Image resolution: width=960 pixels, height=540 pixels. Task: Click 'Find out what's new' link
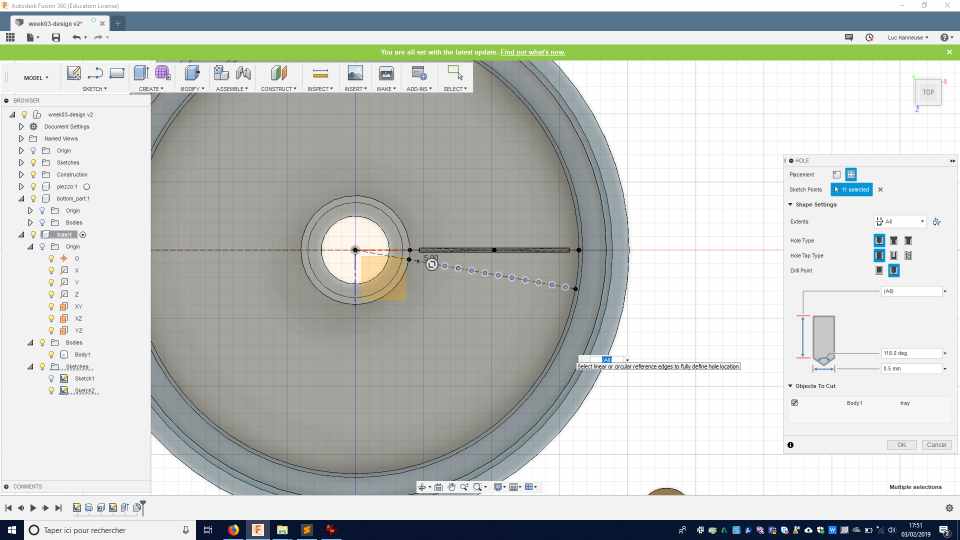[533, 52]
